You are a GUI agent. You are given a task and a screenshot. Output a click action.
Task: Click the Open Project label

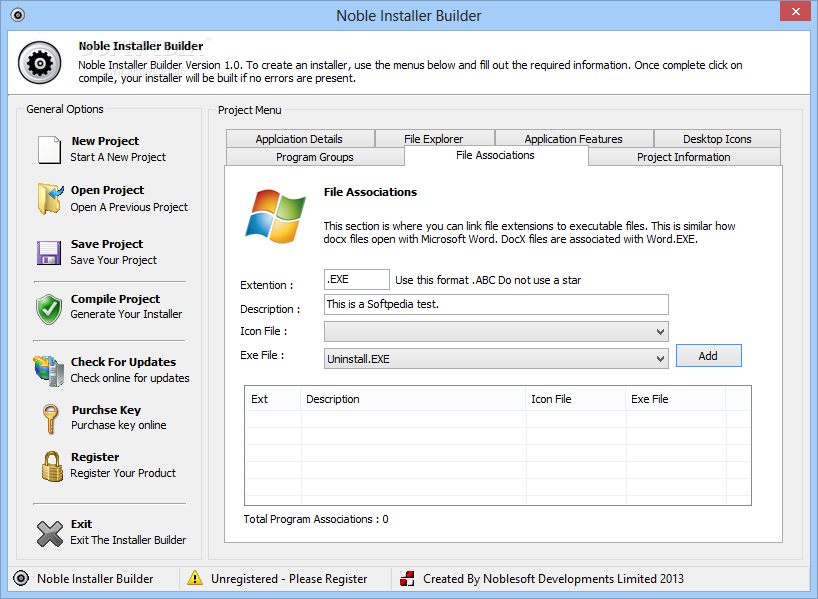pos(107,190)
